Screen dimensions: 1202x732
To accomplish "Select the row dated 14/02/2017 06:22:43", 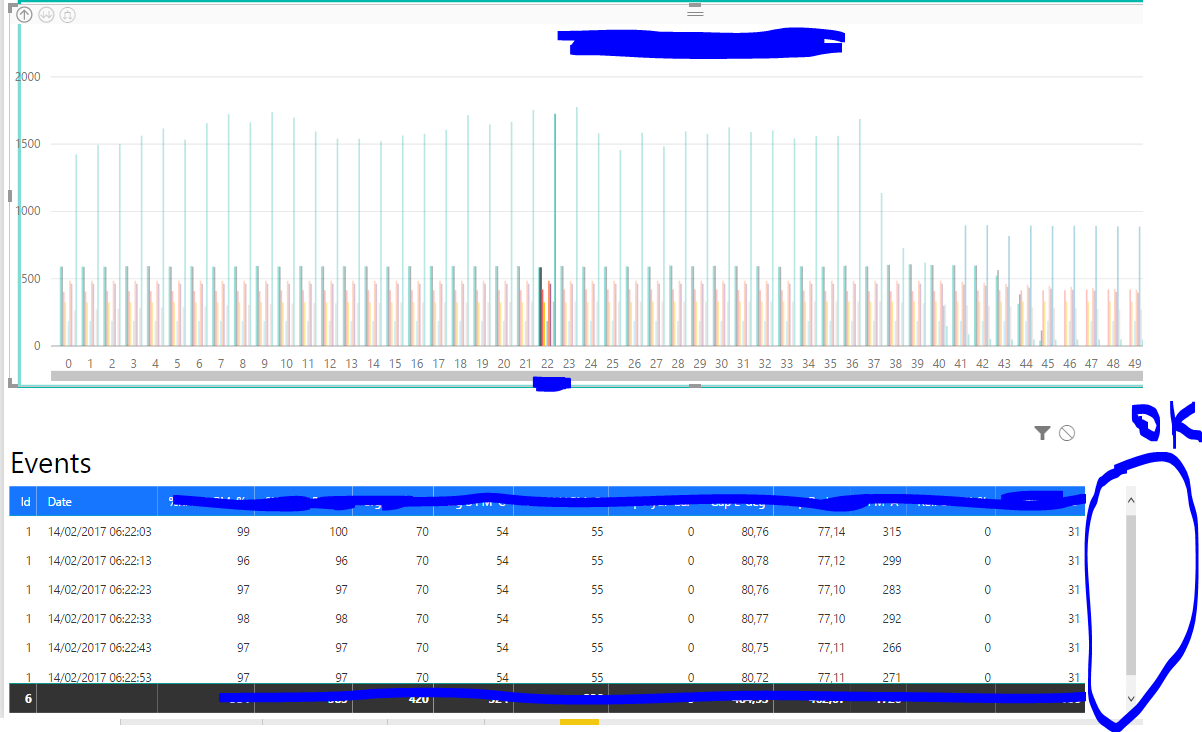I will [x=547, y=648].
